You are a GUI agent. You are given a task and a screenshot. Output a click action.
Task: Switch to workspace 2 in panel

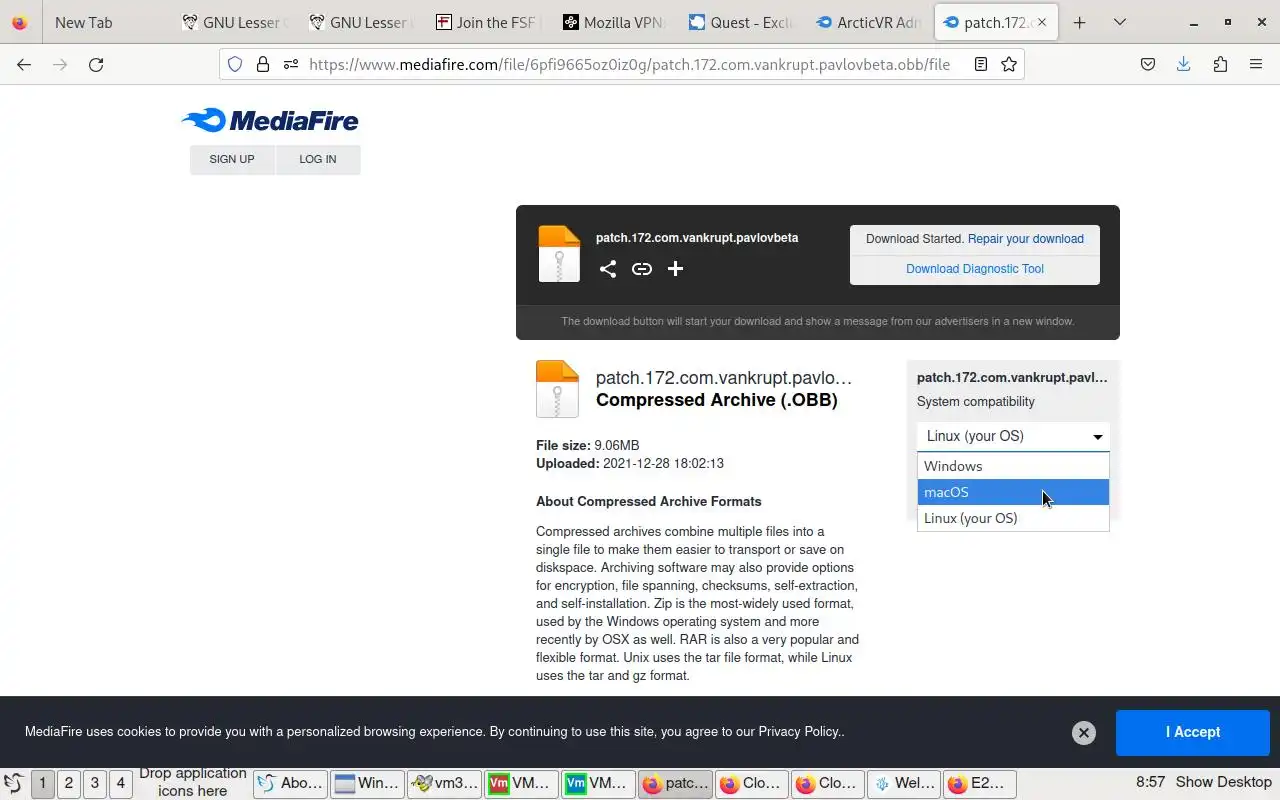click(69, 783)
